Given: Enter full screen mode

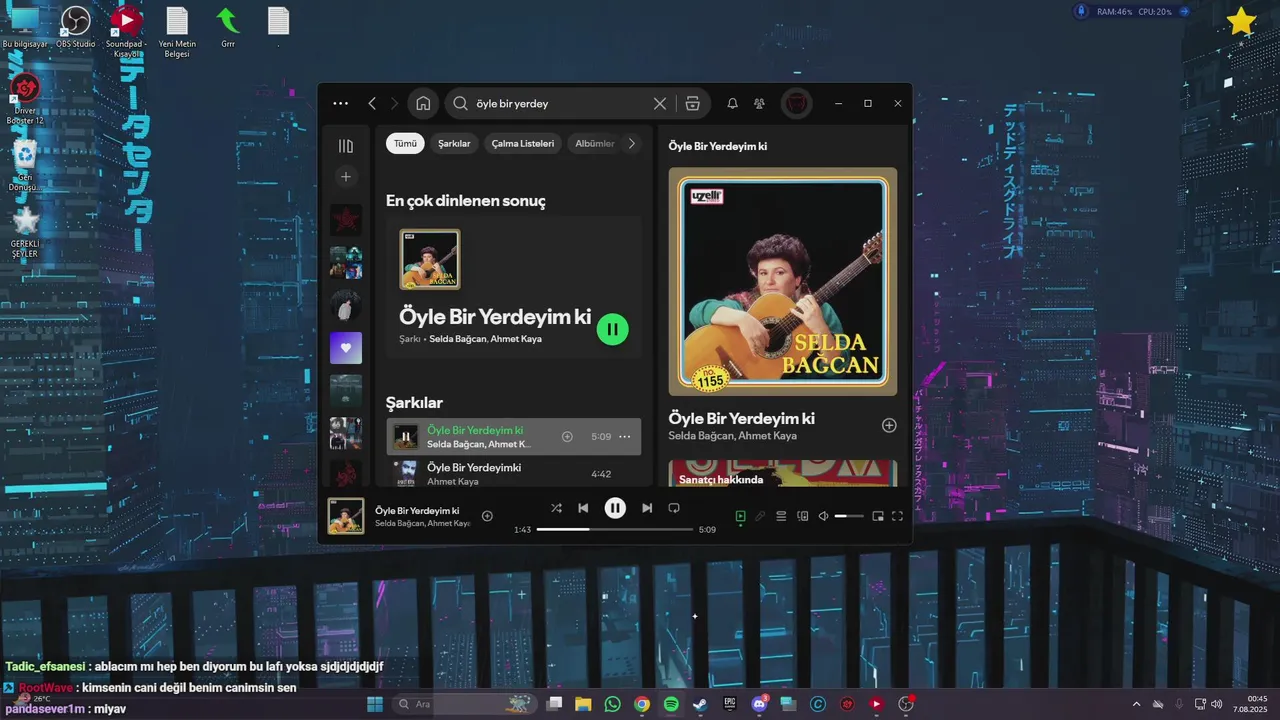Looking at the screenshot, I should click(x=897, y=516).
